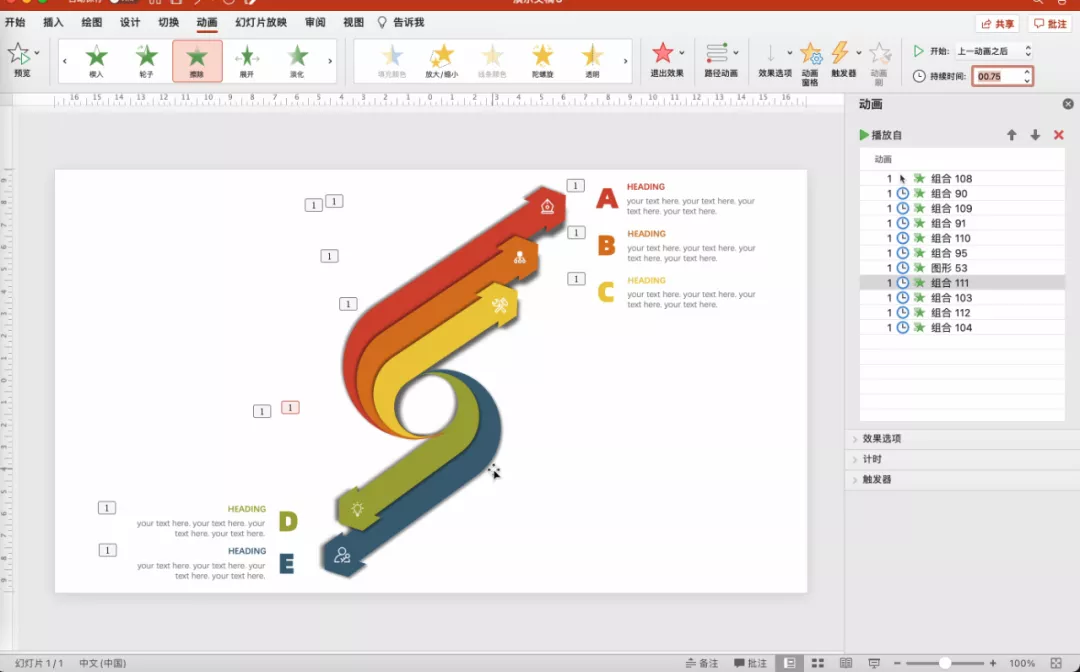Image resolution: width=1080 pixels, height=672 pixels.
Task: Choose the 线条颜色 emphasis effect
Action: point(492,61)
